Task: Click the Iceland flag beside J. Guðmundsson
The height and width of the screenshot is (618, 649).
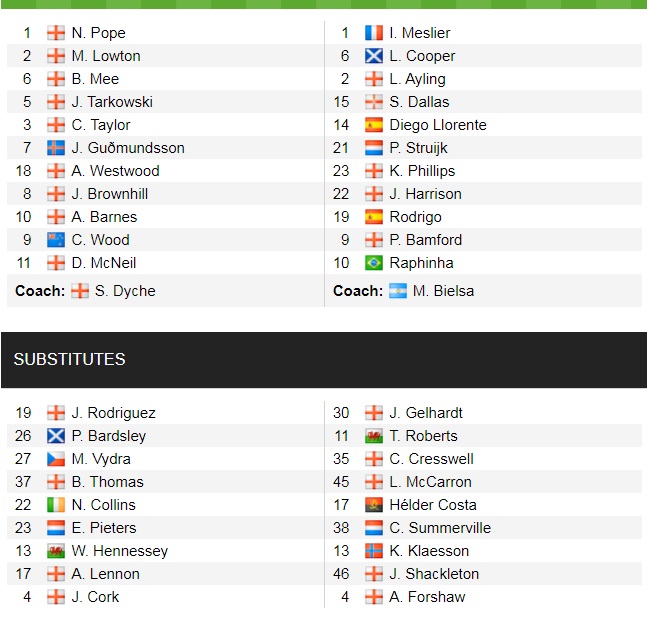Action: tap(56, 148)
